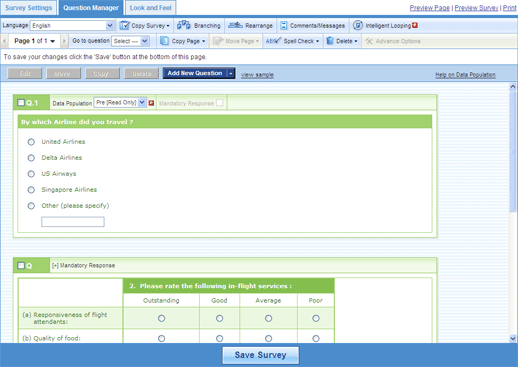The image size is (518, 367).
Task: Open Help on Data Population link
Action: [x=465, y=75]
